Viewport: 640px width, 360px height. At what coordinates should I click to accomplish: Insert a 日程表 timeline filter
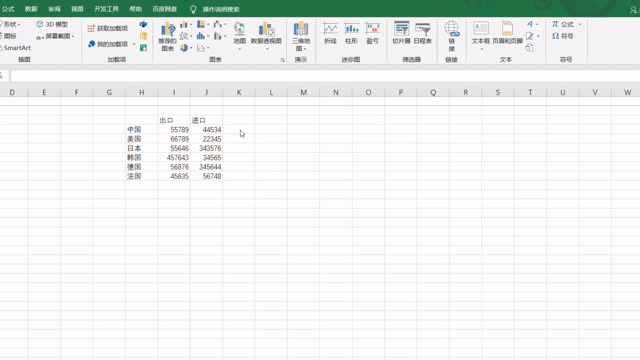[x=422, y=33]
